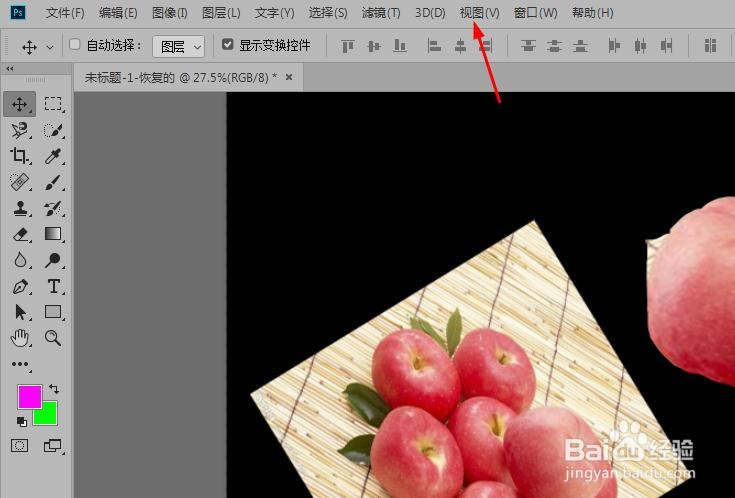Select the Blur tool
The width and height of the screenshot is (735, 498).
(x=20, y=260)
